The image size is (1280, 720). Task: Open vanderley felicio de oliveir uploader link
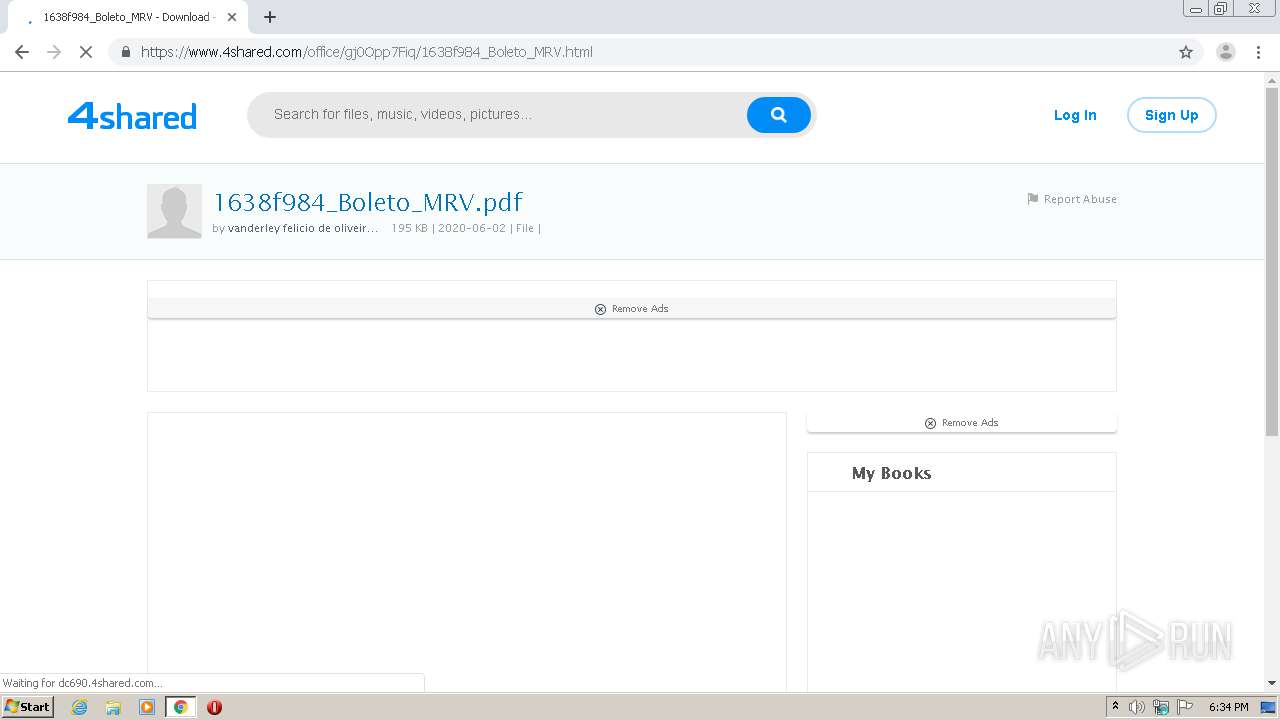303,228
